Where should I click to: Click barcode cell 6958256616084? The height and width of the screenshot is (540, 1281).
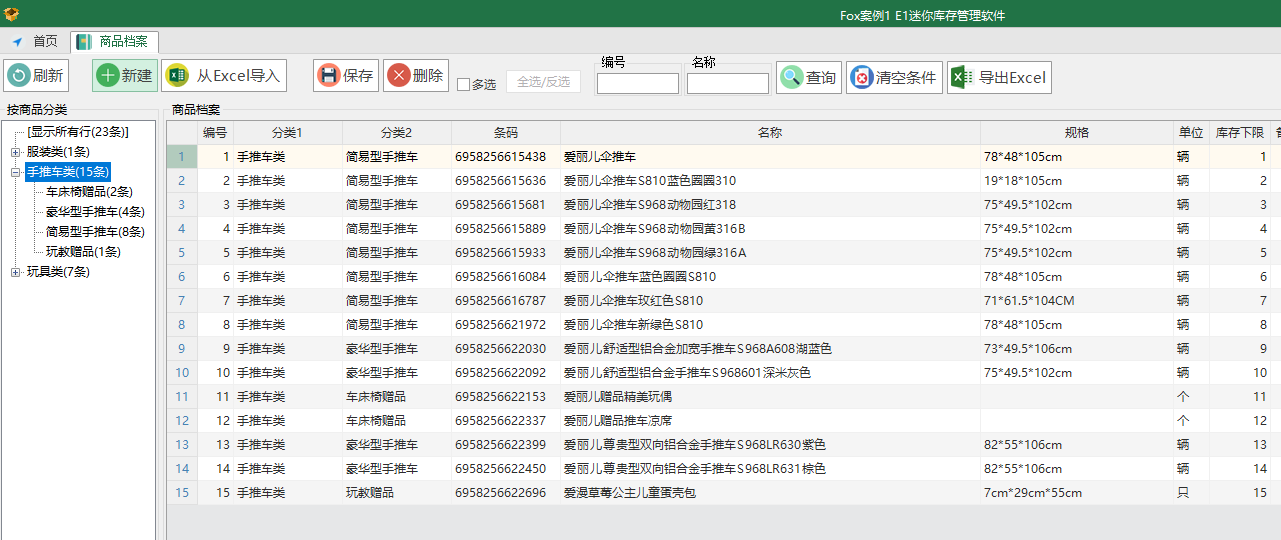pyautogui.click(x=506, y=277)
